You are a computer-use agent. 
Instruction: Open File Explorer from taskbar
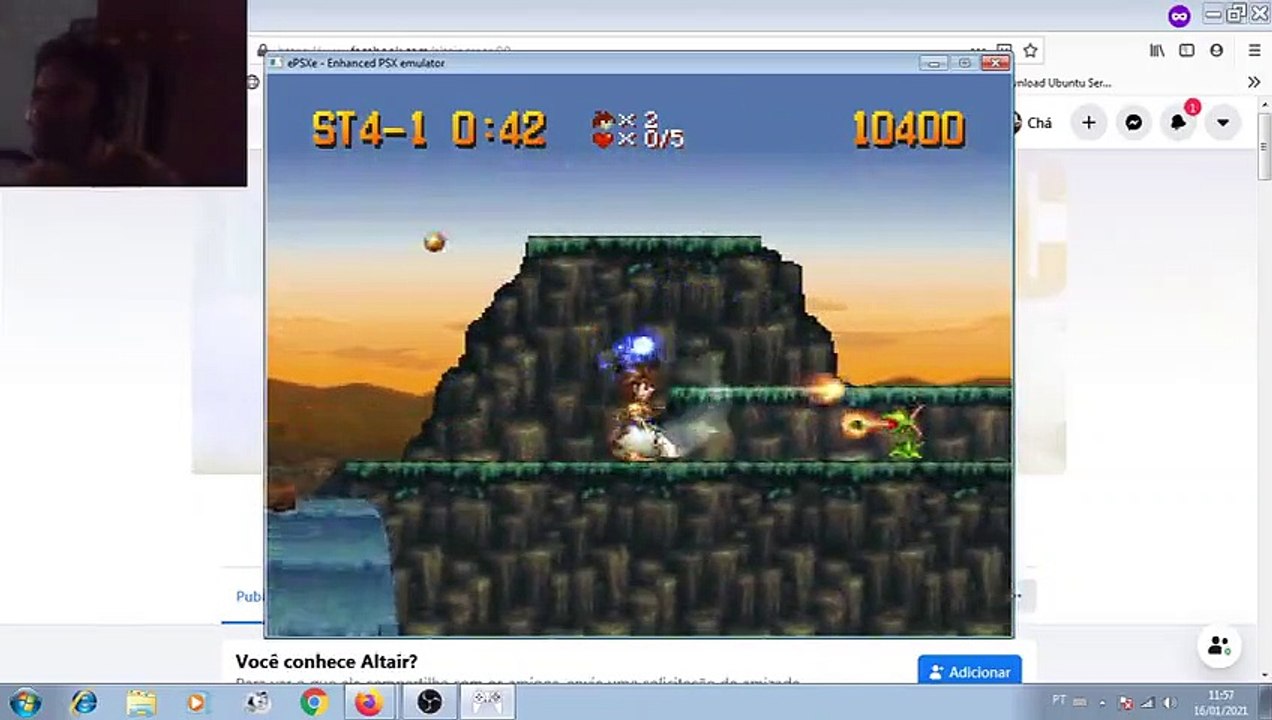click(141, 702)
